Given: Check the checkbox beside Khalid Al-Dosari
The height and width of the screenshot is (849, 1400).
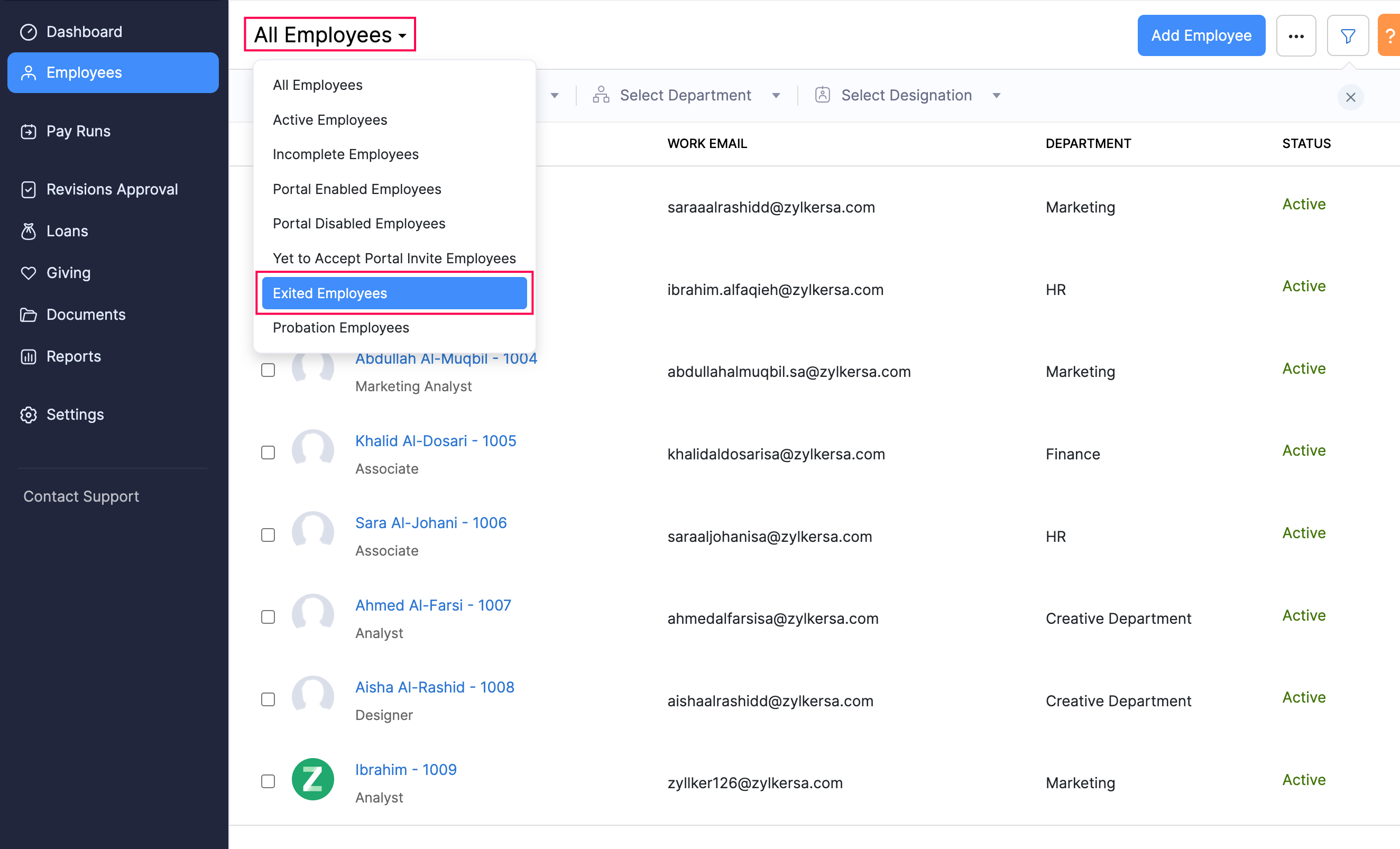Looking at the screenshot, I should pyautogui.click(x=268, y=452).
